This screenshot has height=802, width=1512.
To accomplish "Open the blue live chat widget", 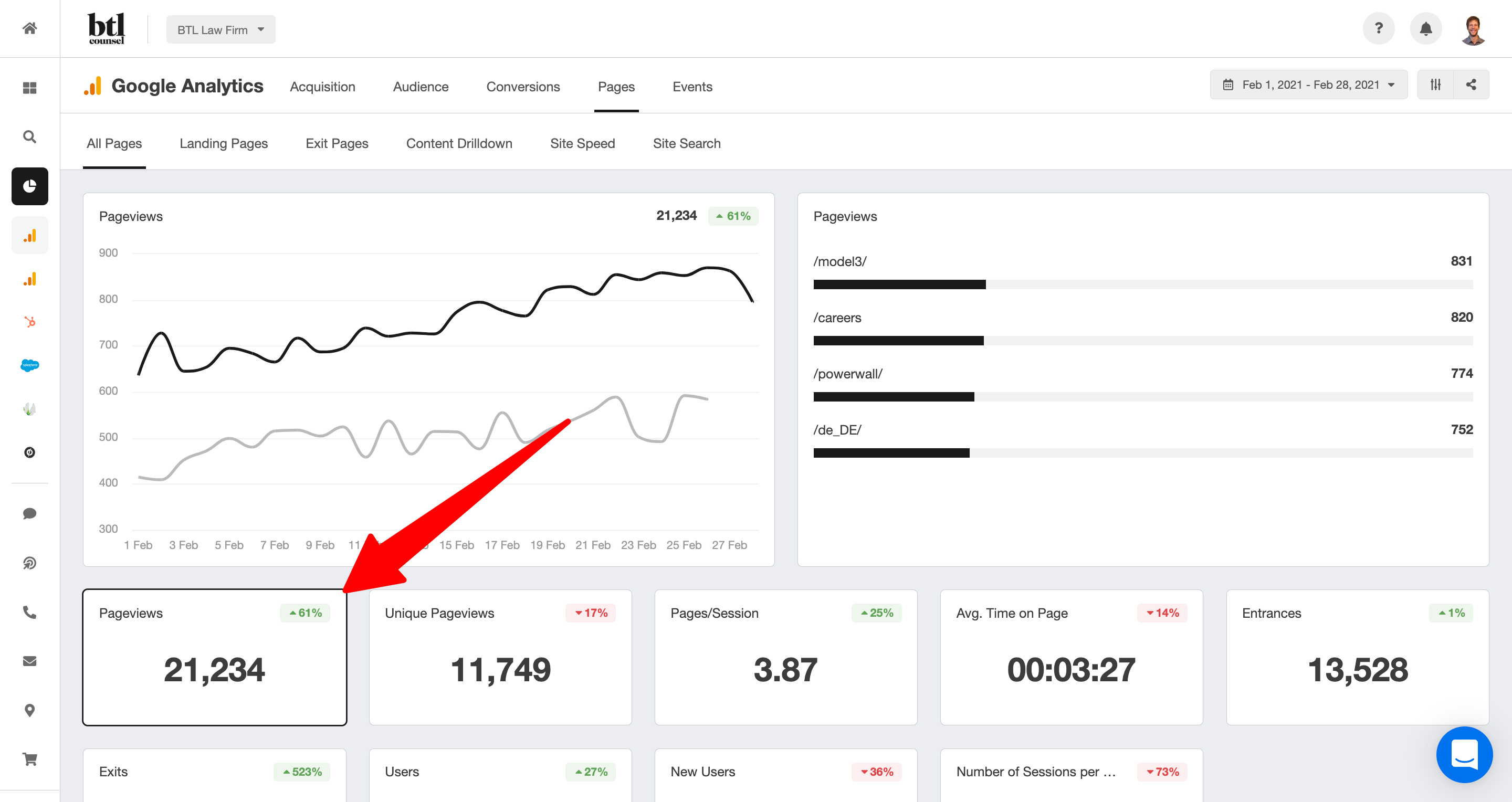I will click(x=1464, y=754).
